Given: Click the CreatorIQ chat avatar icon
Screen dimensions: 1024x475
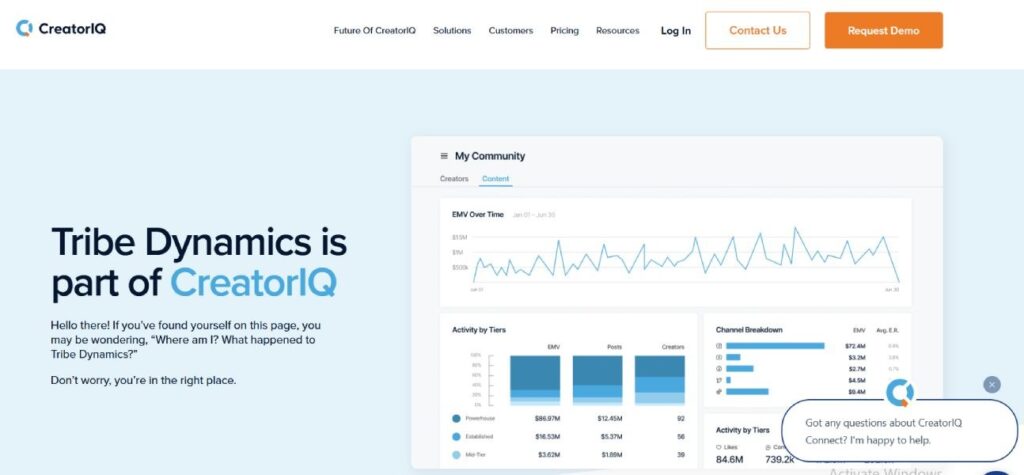Looking at the screenshot, I should coord(899,392).
